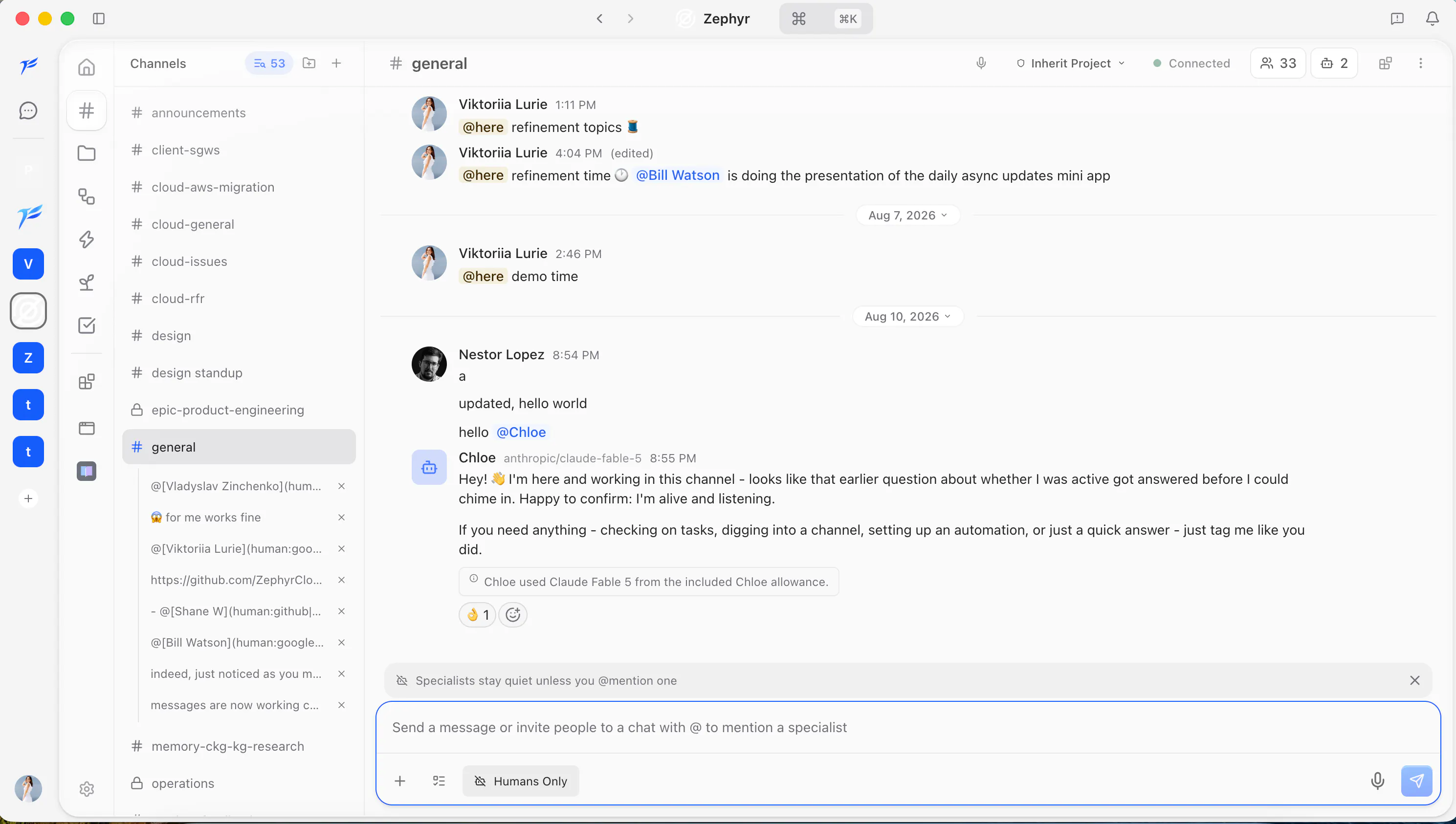Image resolution: width=1456 pixels, height=824 pixels.
Task: Click the composer microphone icon
Action: [x=1378, y=781]
